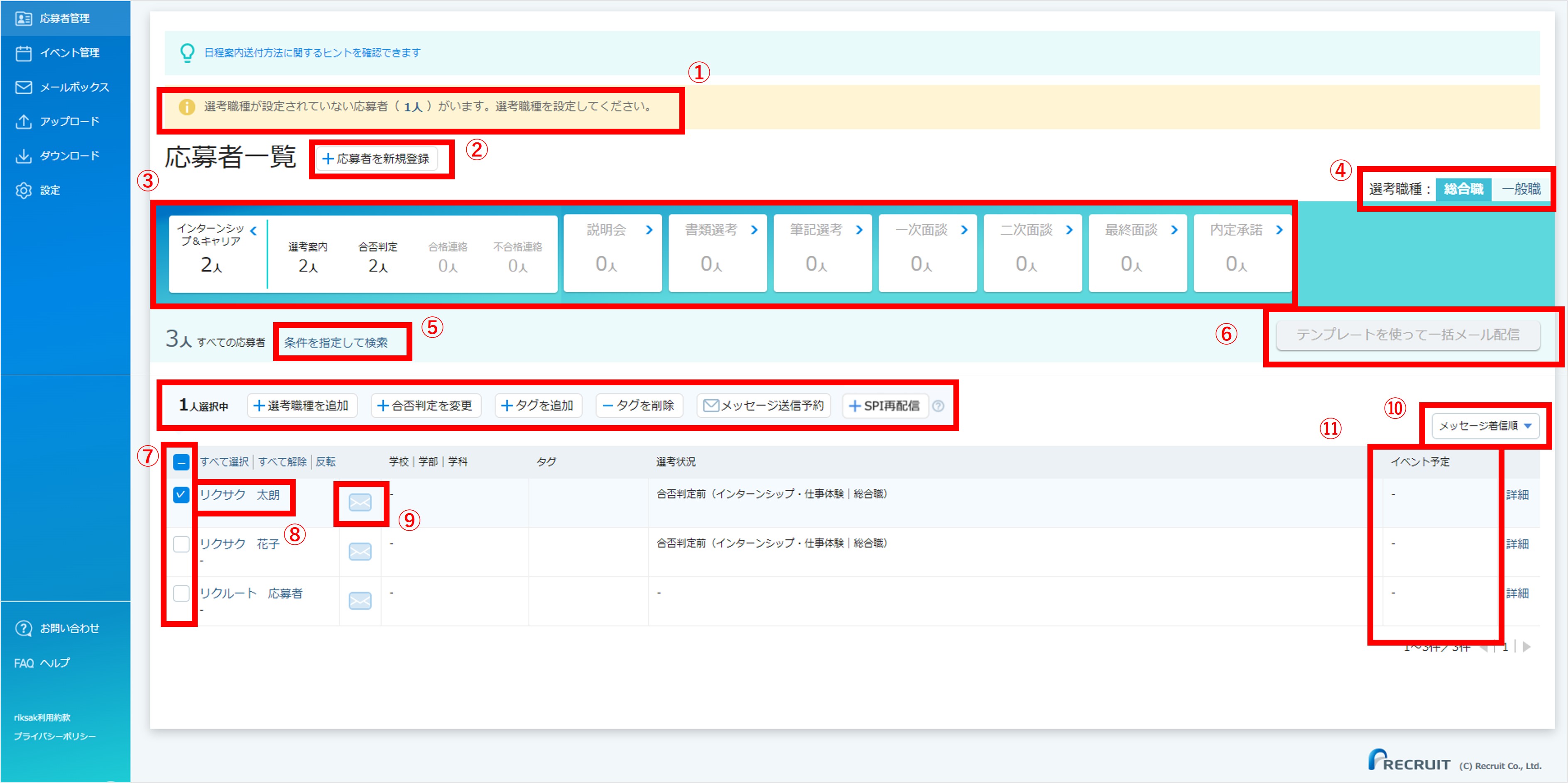
Task: Open applicant name リクサク 花子
Action: pos(240,545)
